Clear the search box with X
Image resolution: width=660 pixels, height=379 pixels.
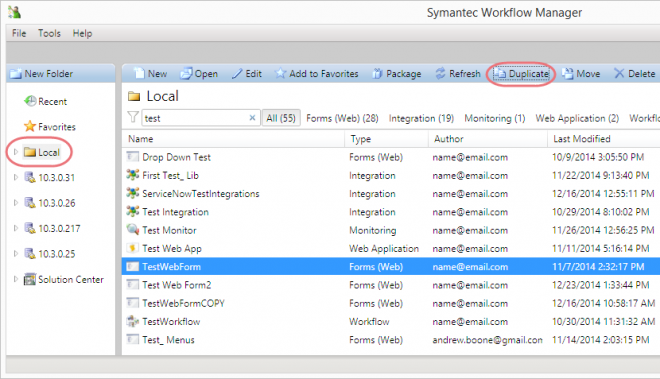[x=252, y=118]
